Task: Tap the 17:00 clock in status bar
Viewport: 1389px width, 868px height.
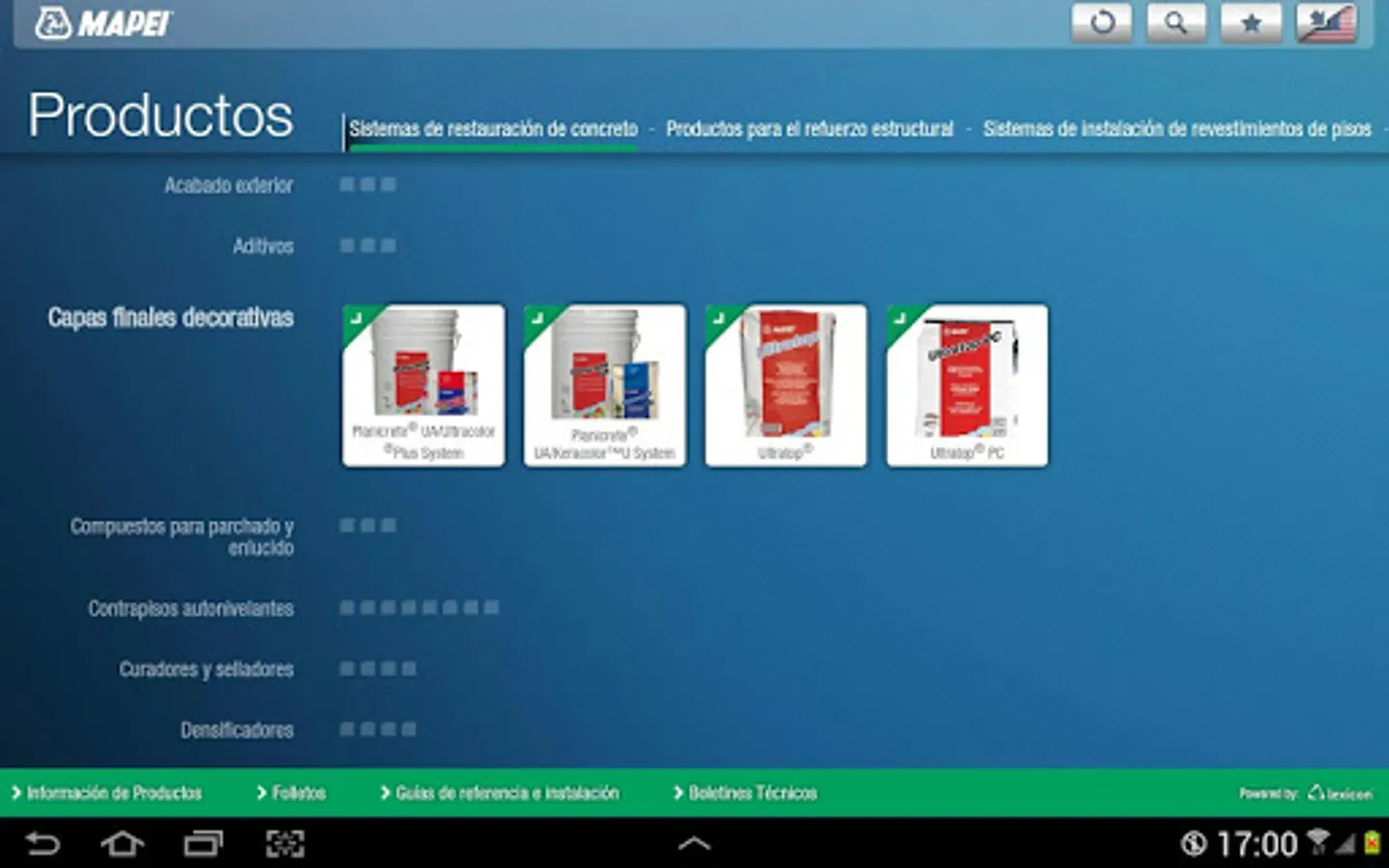Action: 1257,845
